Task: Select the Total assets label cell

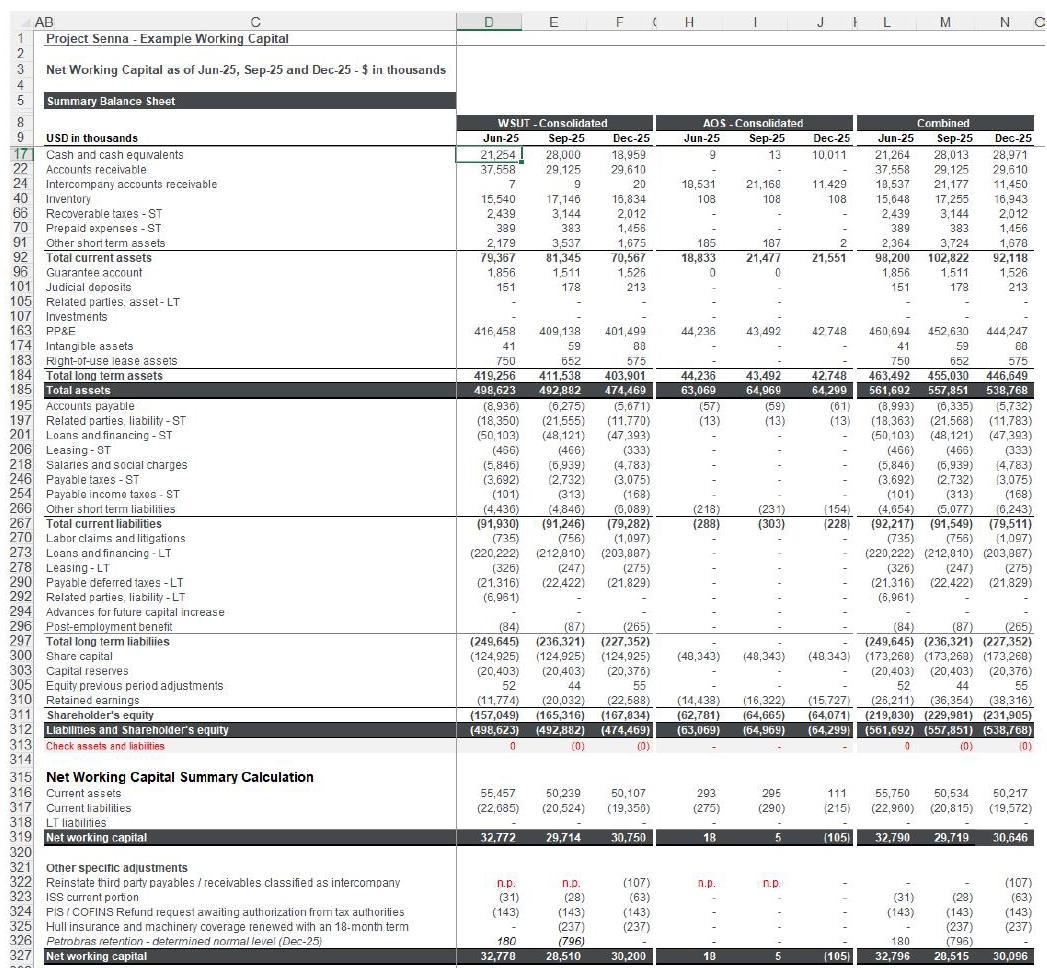Action: point(79,390)
